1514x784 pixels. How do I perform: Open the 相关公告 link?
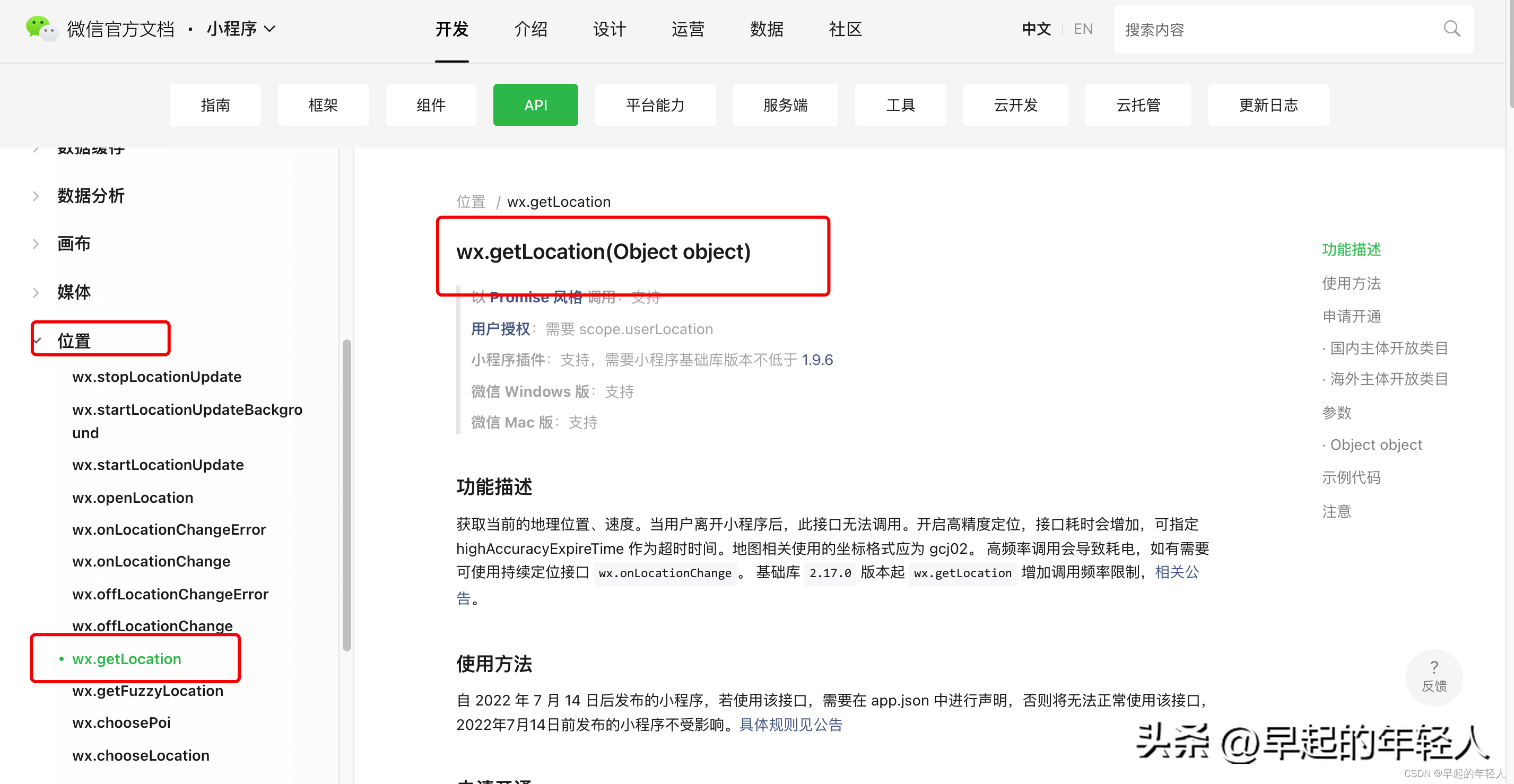1177,572
